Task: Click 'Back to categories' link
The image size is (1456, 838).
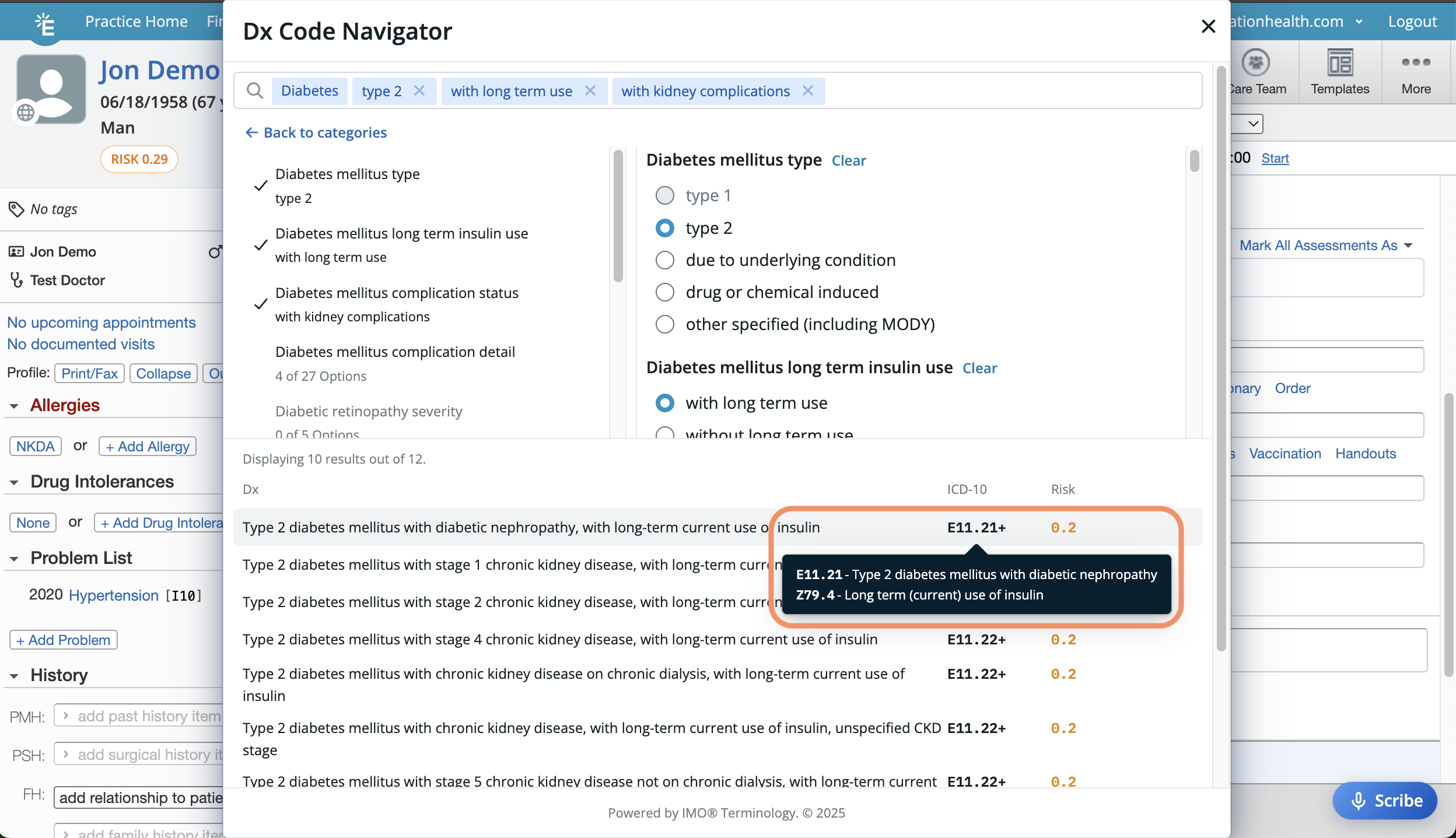Action: (x=316, y=133)
